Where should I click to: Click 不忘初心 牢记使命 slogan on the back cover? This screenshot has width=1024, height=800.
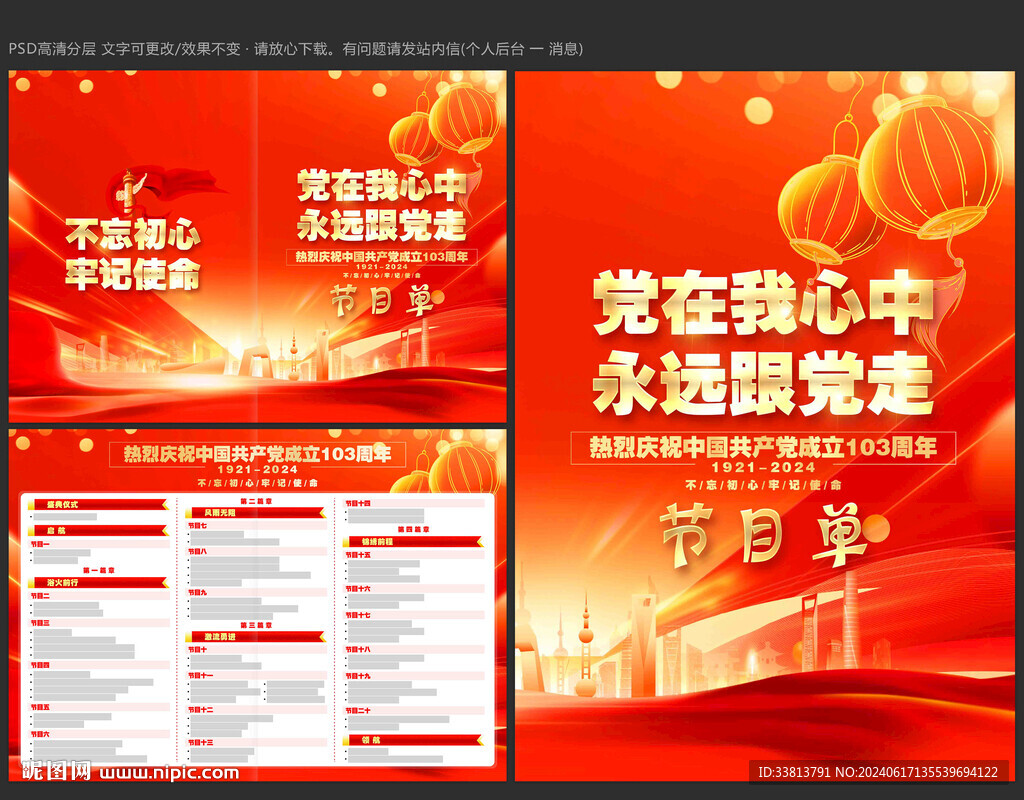(133, 253)
